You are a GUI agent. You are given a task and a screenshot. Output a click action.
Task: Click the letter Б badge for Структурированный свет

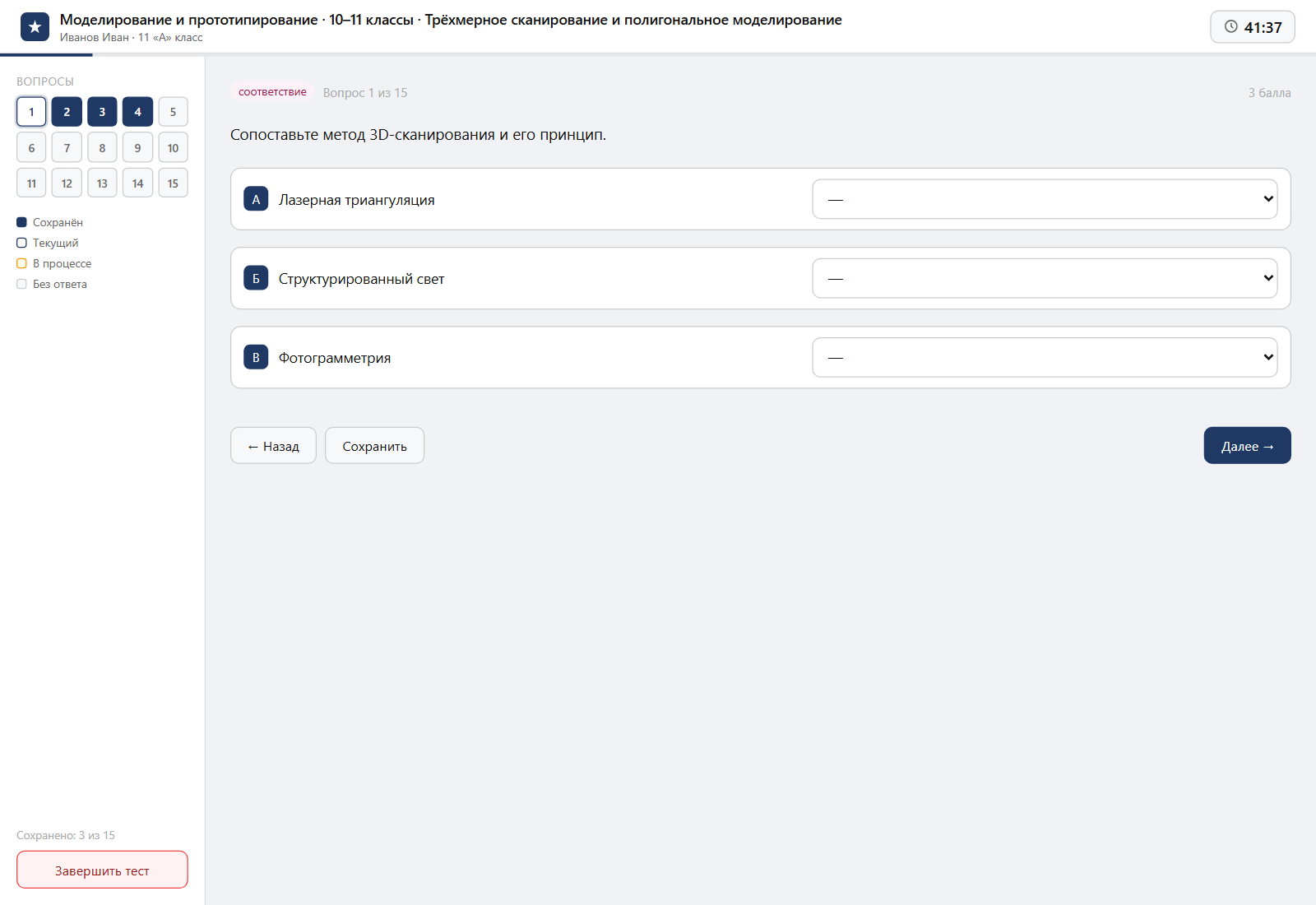pyautogui.click(x=256, y=278)
